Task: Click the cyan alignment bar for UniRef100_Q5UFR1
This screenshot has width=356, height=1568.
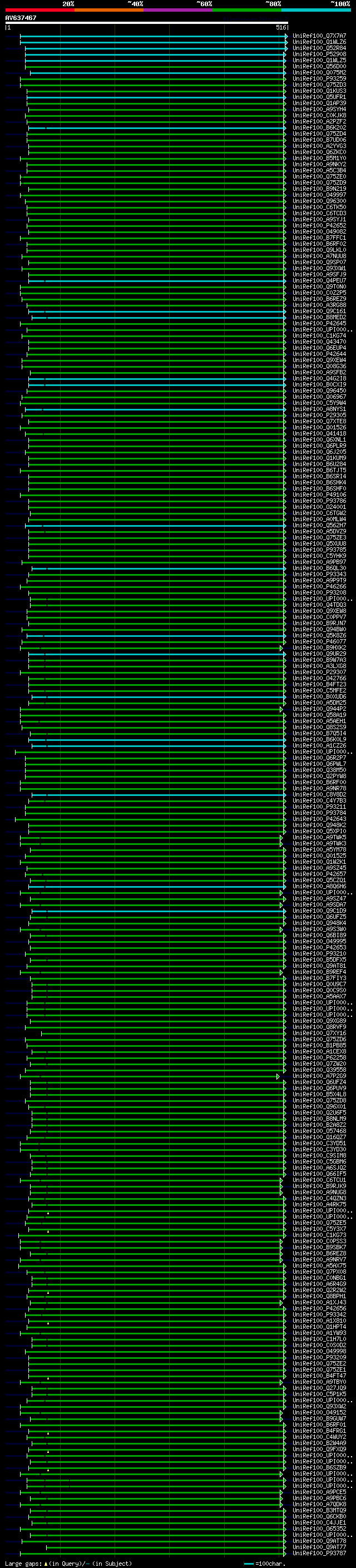Action: point(156,97)
